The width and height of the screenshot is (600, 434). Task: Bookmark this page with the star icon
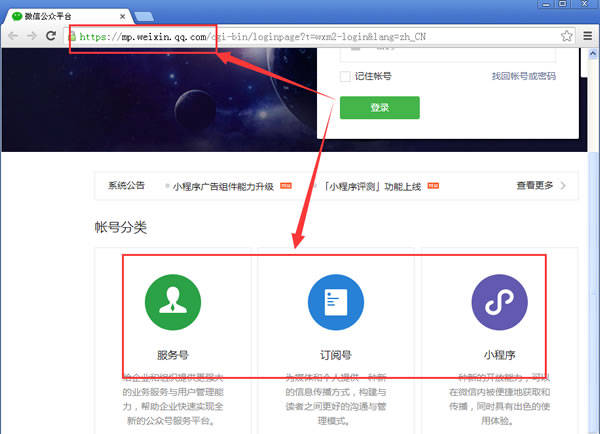coord(567,36)
